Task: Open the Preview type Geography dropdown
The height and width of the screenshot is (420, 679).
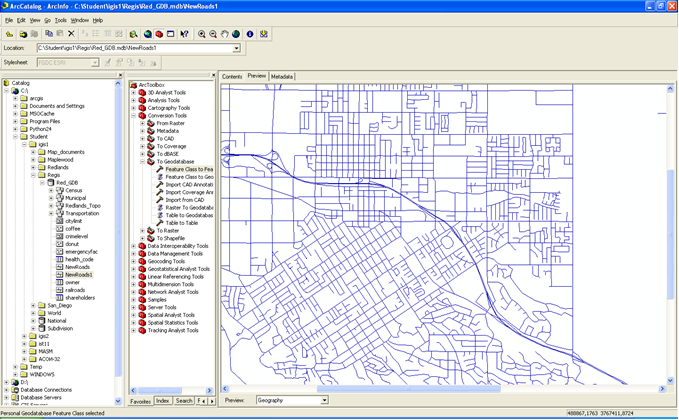Action: (323, 400)
